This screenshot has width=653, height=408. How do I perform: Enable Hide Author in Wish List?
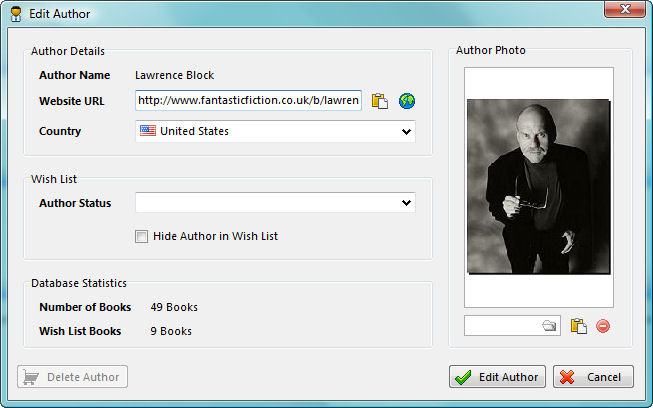(x=141, y=236)
